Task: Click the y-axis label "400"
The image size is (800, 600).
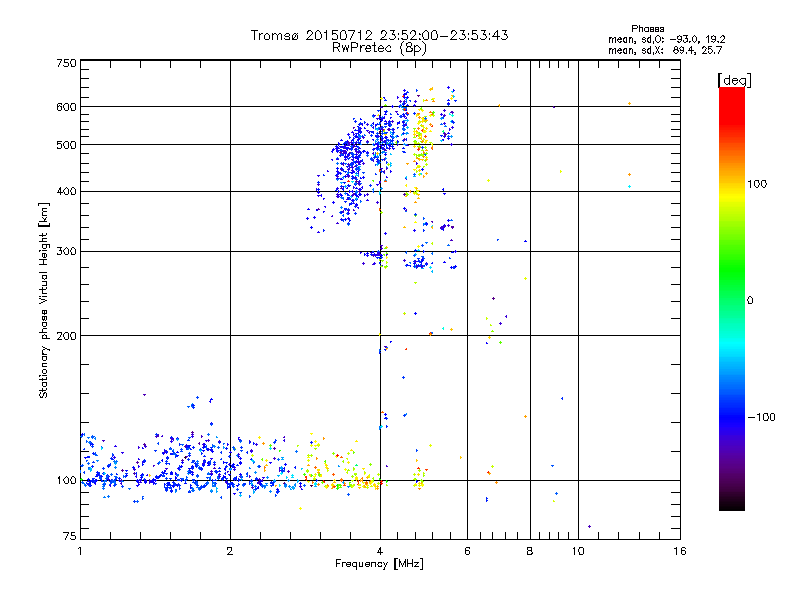Action: (x=66, y=192)
